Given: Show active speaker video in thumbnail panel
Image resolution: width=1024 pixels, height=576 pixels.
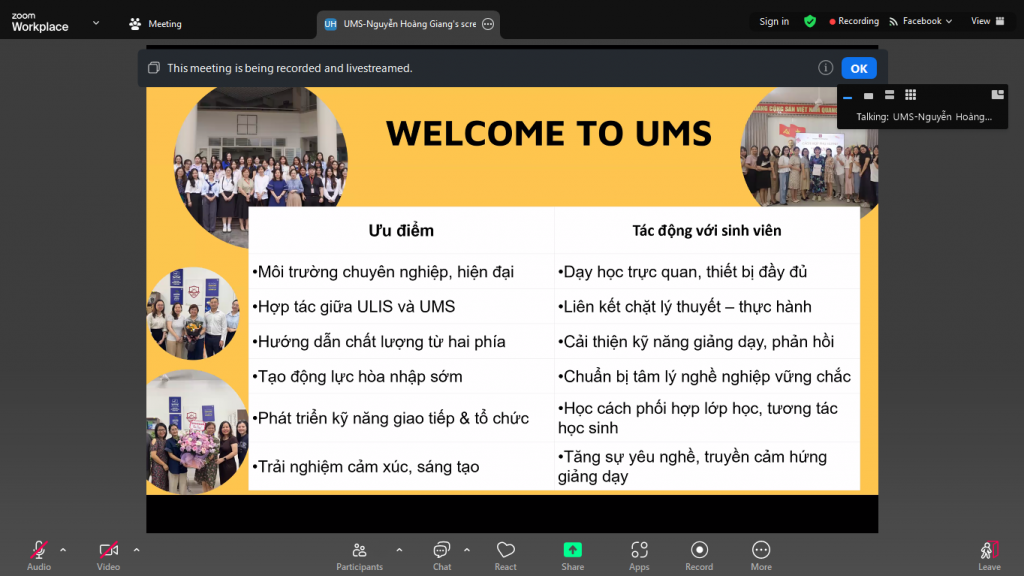Looking at the screenshot, I should [x=869, y=96].
